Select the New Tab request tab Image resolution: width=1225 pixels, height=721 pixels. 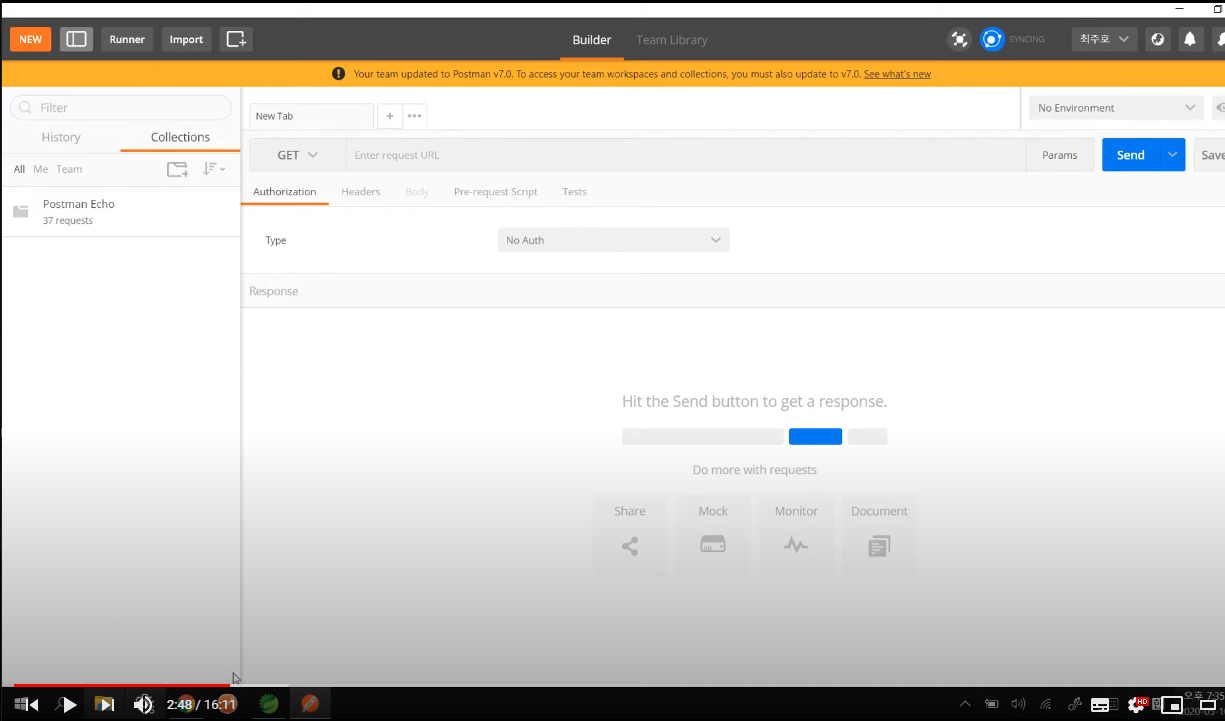(x=311, y=116)
